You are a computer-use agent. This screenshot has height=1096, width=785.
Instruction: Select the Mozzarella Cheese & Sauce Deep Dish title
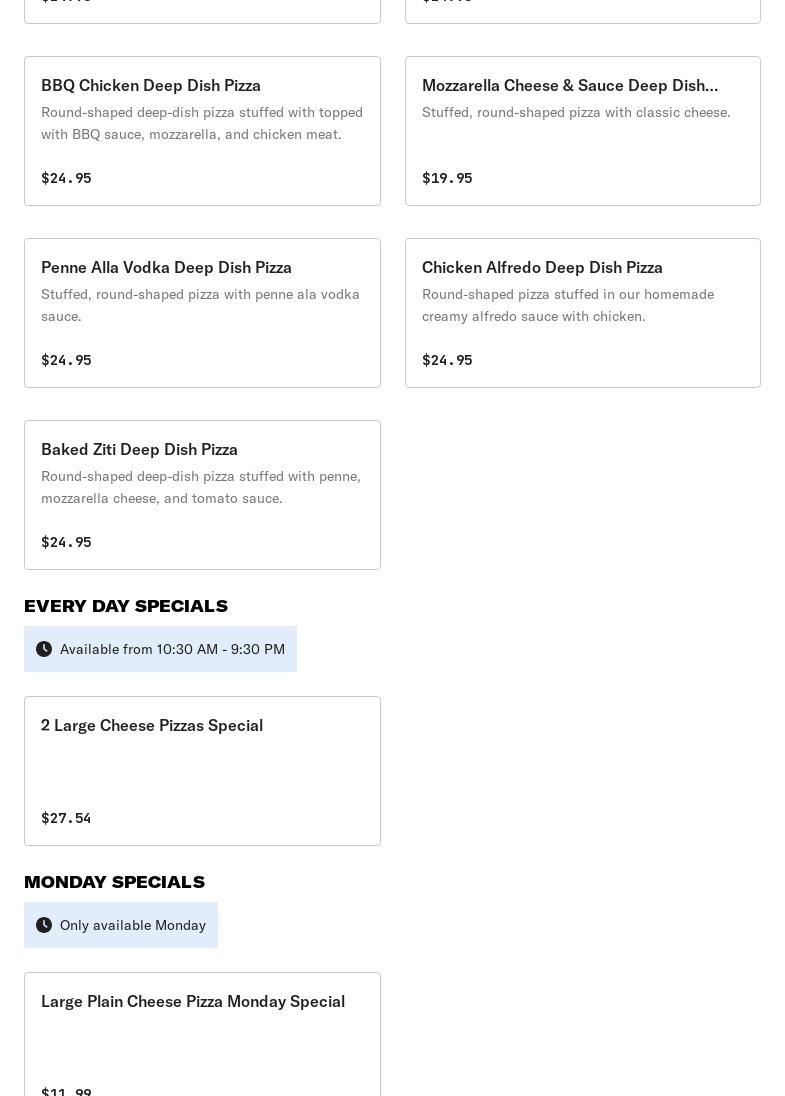point(569,86)
